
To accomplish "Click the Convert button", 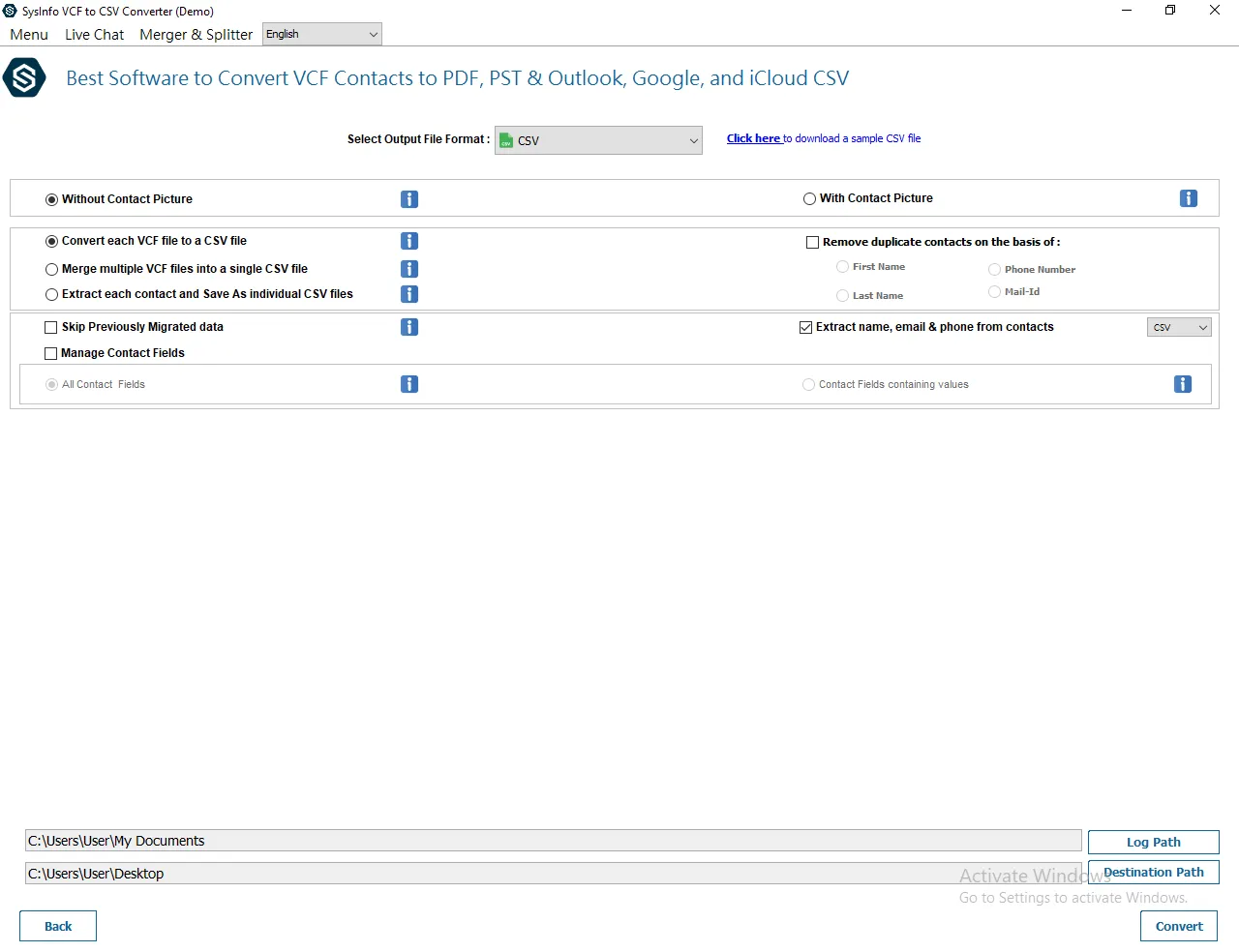I will pos(1179,926).
